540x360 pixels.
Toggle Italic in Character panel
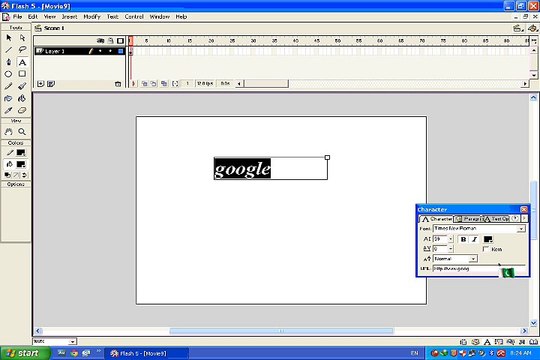coord(475,239)
